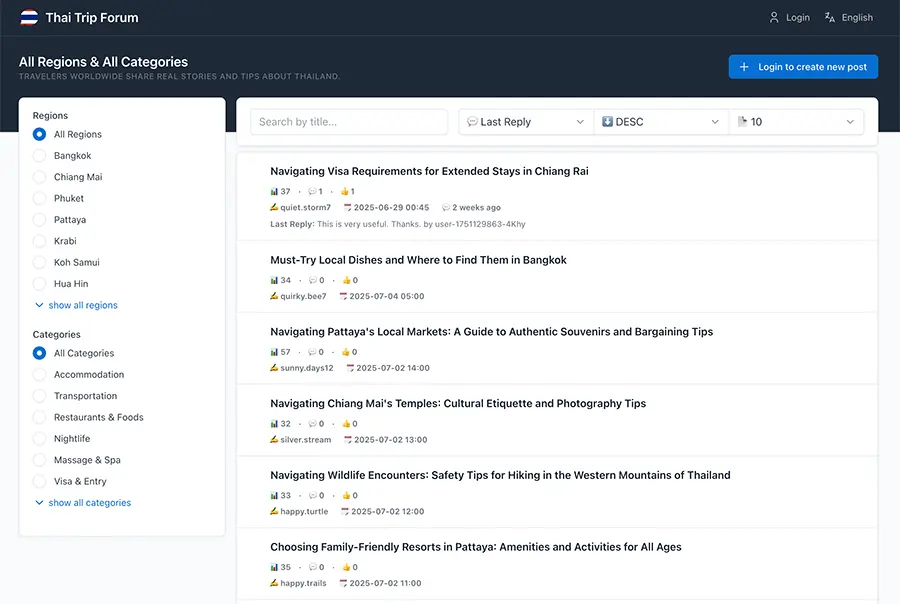
Task: Open Must-Try Local Dishes in Bangkok post
Action: (418, 260)
